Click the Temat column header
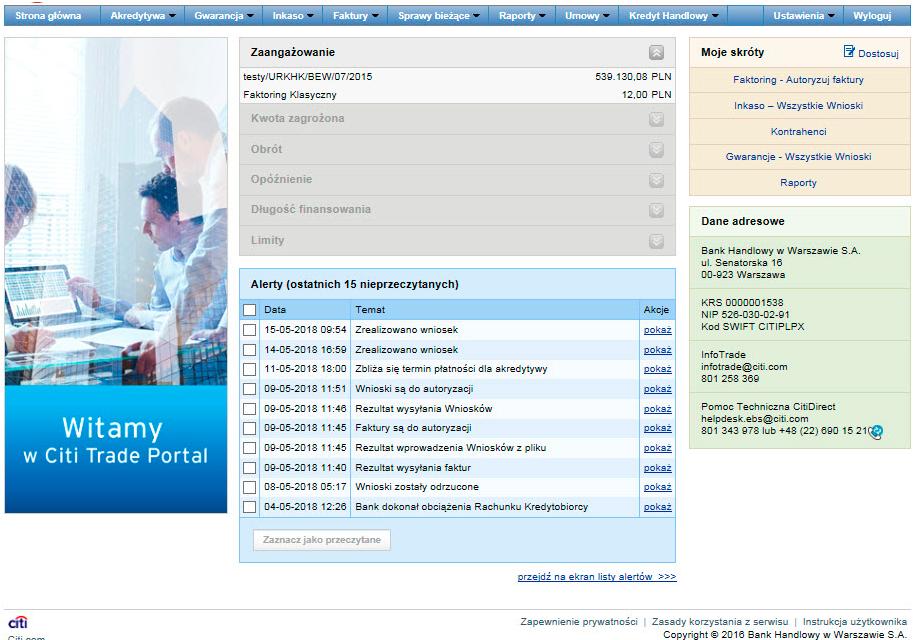Viewport: 915px width, 640px height. 370,310
